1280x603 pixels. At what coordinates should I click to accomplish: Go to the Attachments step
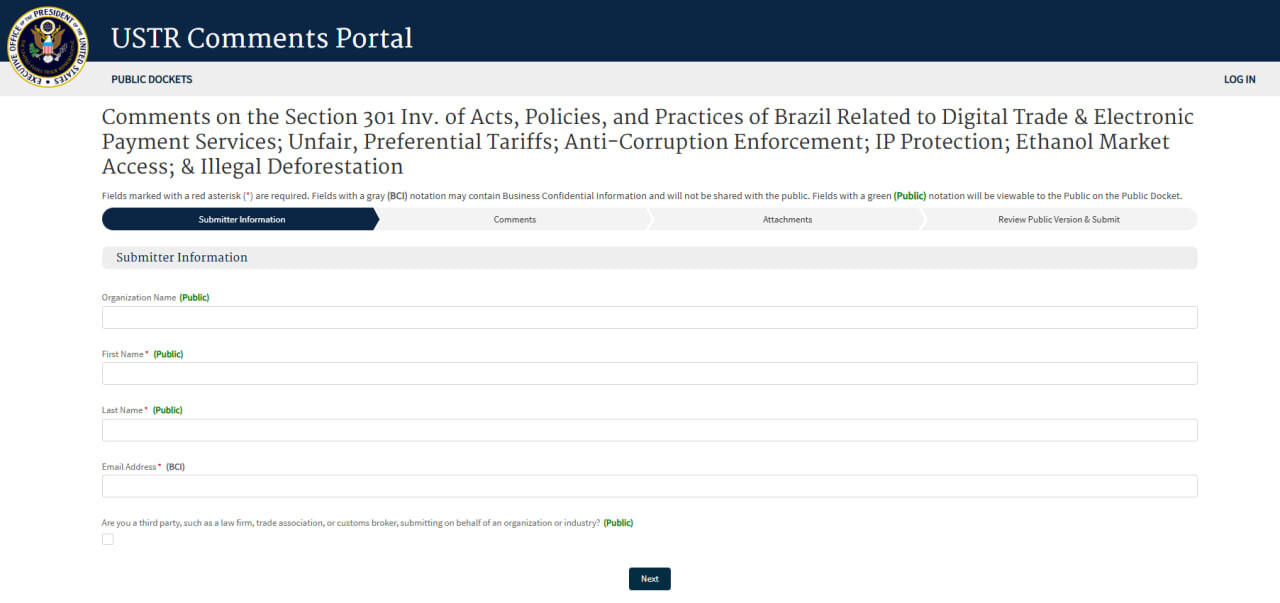[x=787, y=219]
